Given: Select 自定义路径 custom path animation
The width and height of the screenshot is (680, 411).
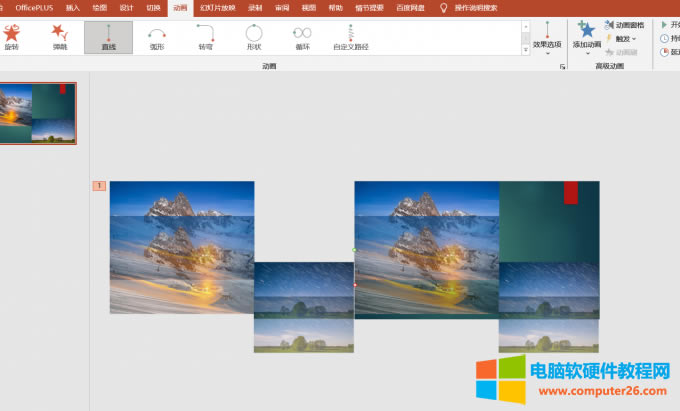Looking at the screenshot, I should 350,36.
